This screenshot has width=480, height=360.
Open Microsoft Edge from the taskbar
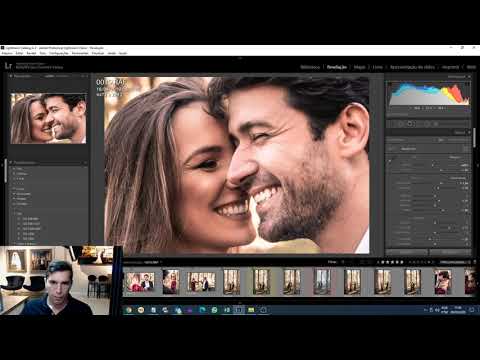pos(202,310)
